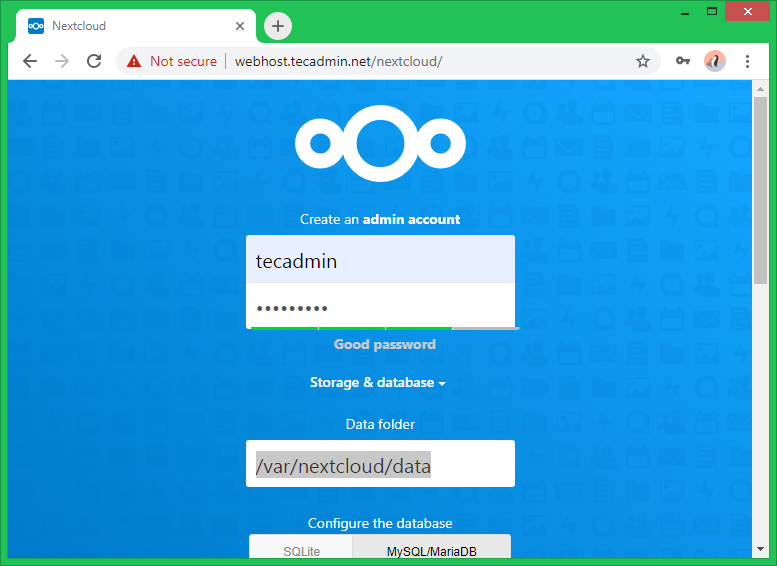Open saved passwords key icon

[683, 60]
